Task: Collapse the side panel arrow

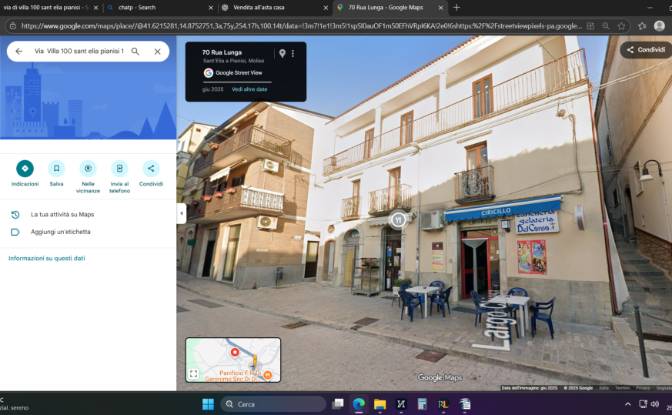Action: coord(181,213)
